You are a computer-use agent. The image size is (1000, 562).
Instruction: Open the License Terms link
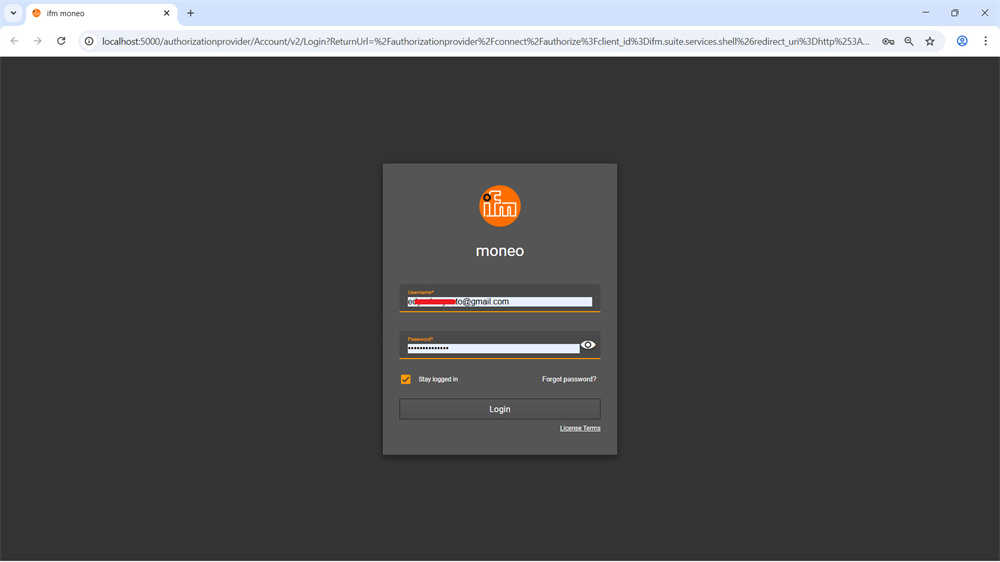[580, 428]
